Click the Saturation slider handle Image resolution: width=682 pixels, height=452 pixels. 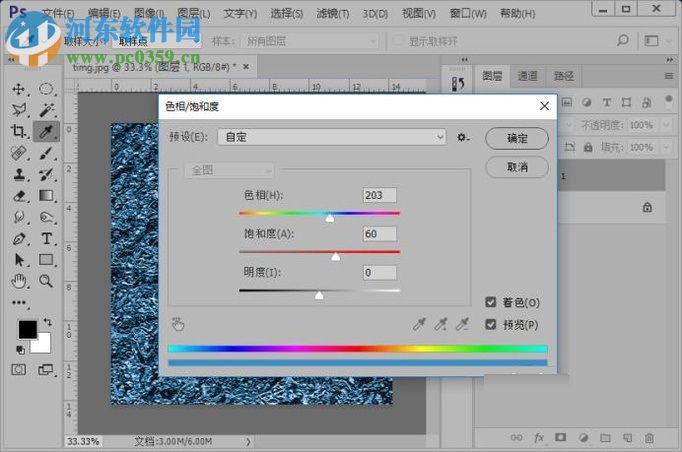(335, 257)
